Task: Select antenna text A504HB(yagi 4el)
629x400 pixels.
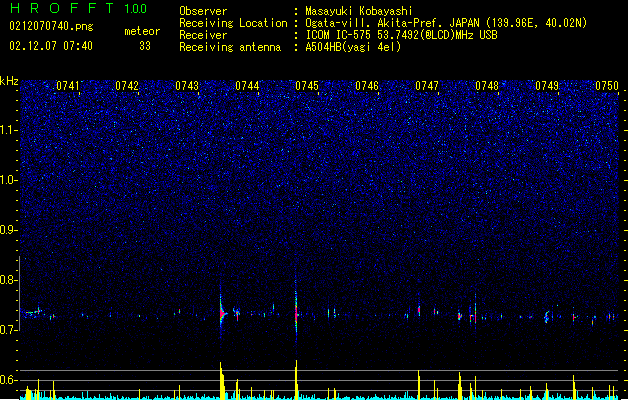Action: point(353,47)
